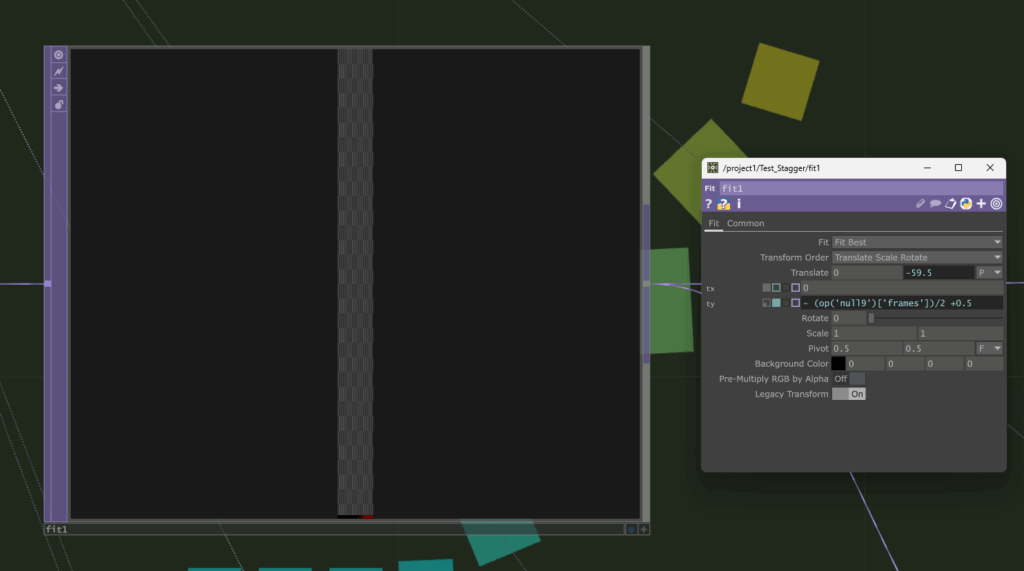Viewport: 1024px width, 571px height.
Task: Click the bypass flag on fit1 node
Action: click(x=59, y=71)
